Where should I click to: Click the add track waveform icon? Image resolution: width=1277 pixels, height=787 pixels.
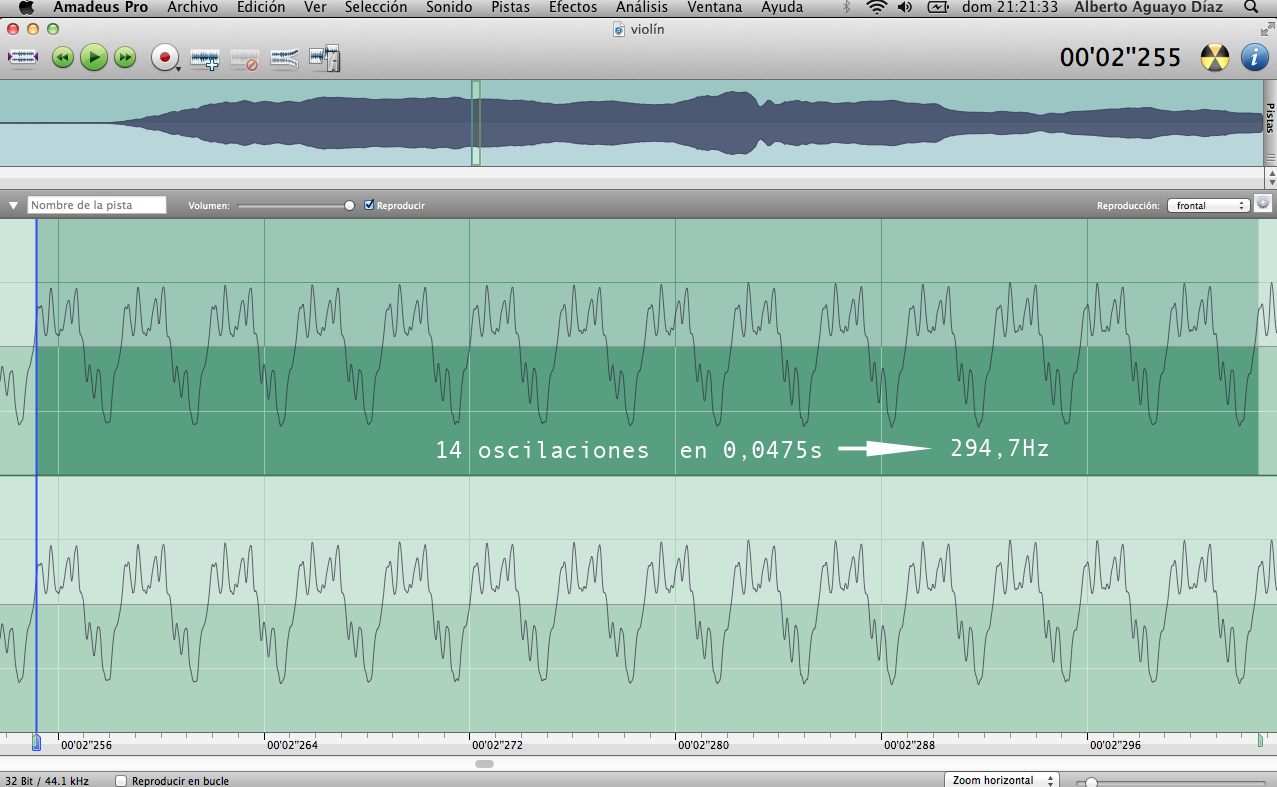point(205,60)
